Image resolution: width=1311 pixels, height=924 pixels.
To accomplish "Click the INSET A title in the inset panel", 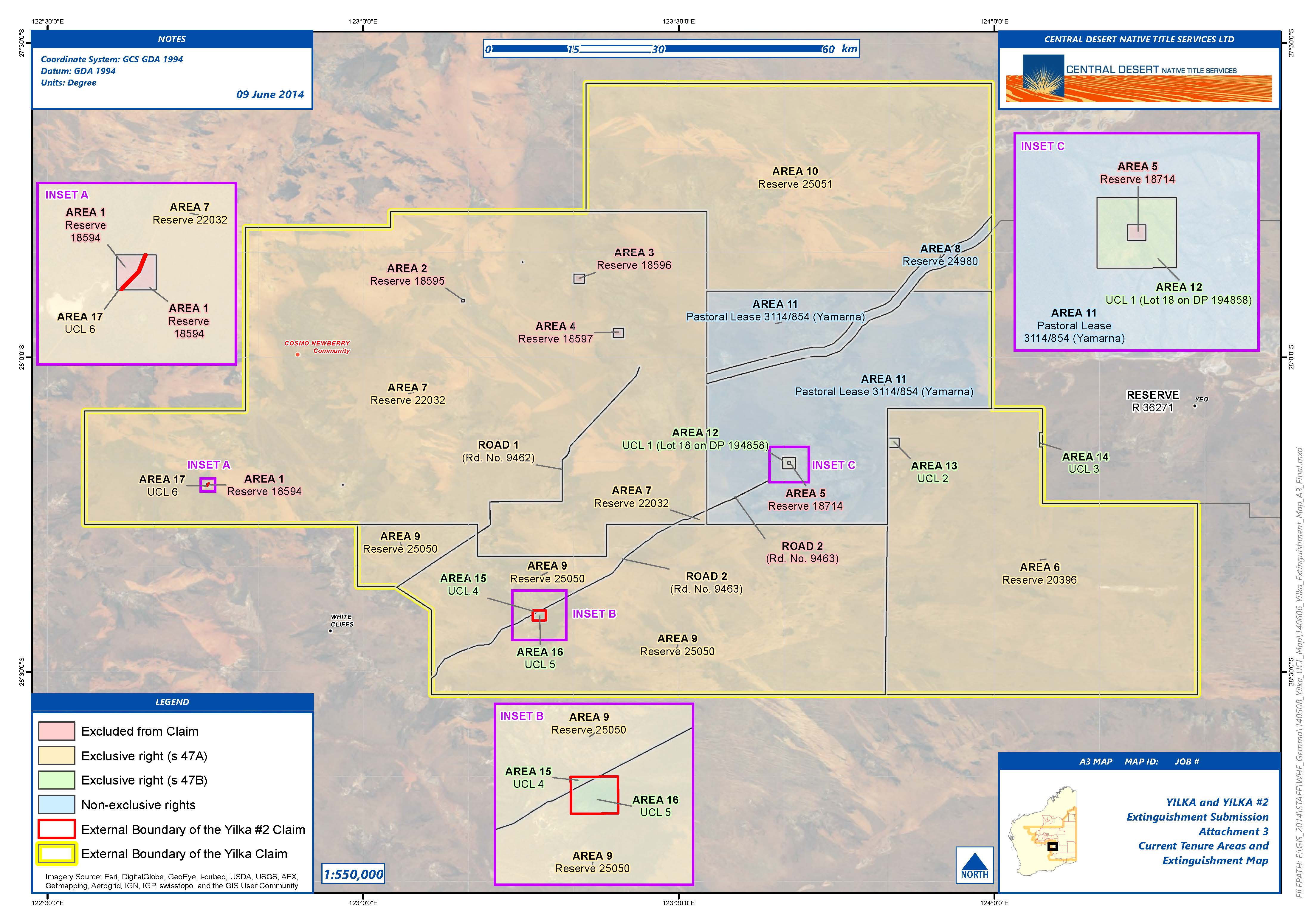I will click(x=67, y=195).
